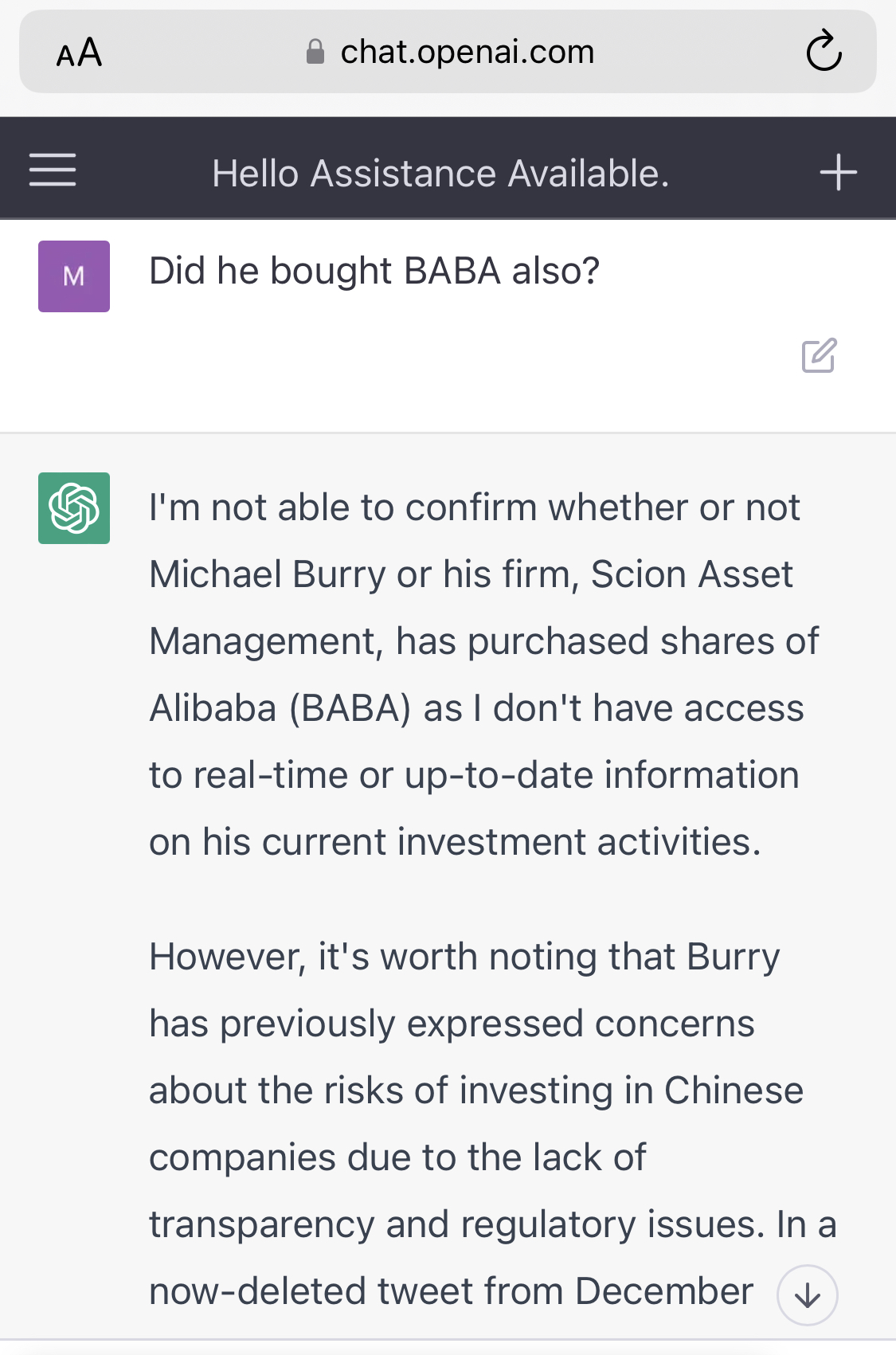Edit the 'Did he bought BABA also?' message
The image size is (896, 1355).
[x=819, y=355]
